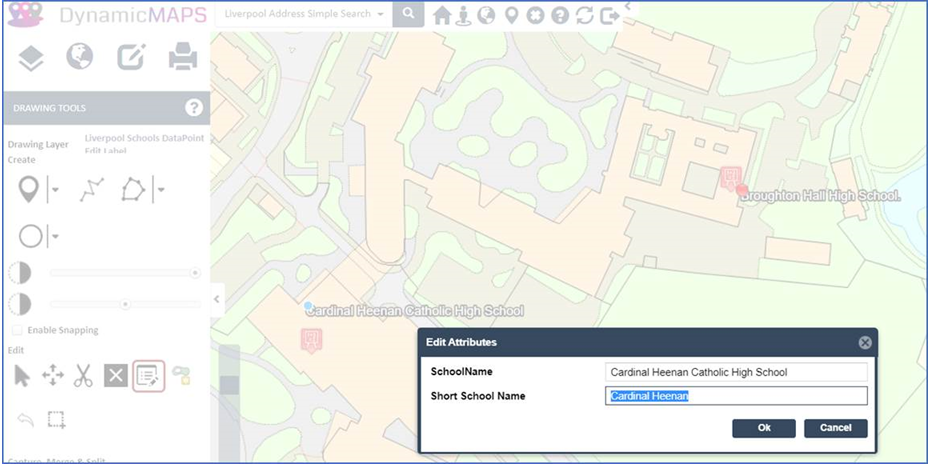
Task: Select the create polyline tool
Action: [x=92, y=190]
